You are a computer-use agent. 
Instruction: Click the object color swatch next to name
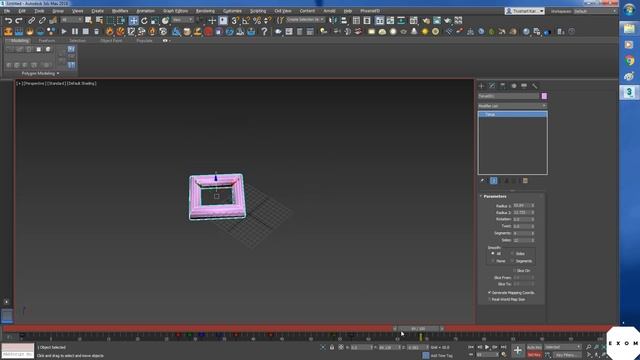(544, 96)
